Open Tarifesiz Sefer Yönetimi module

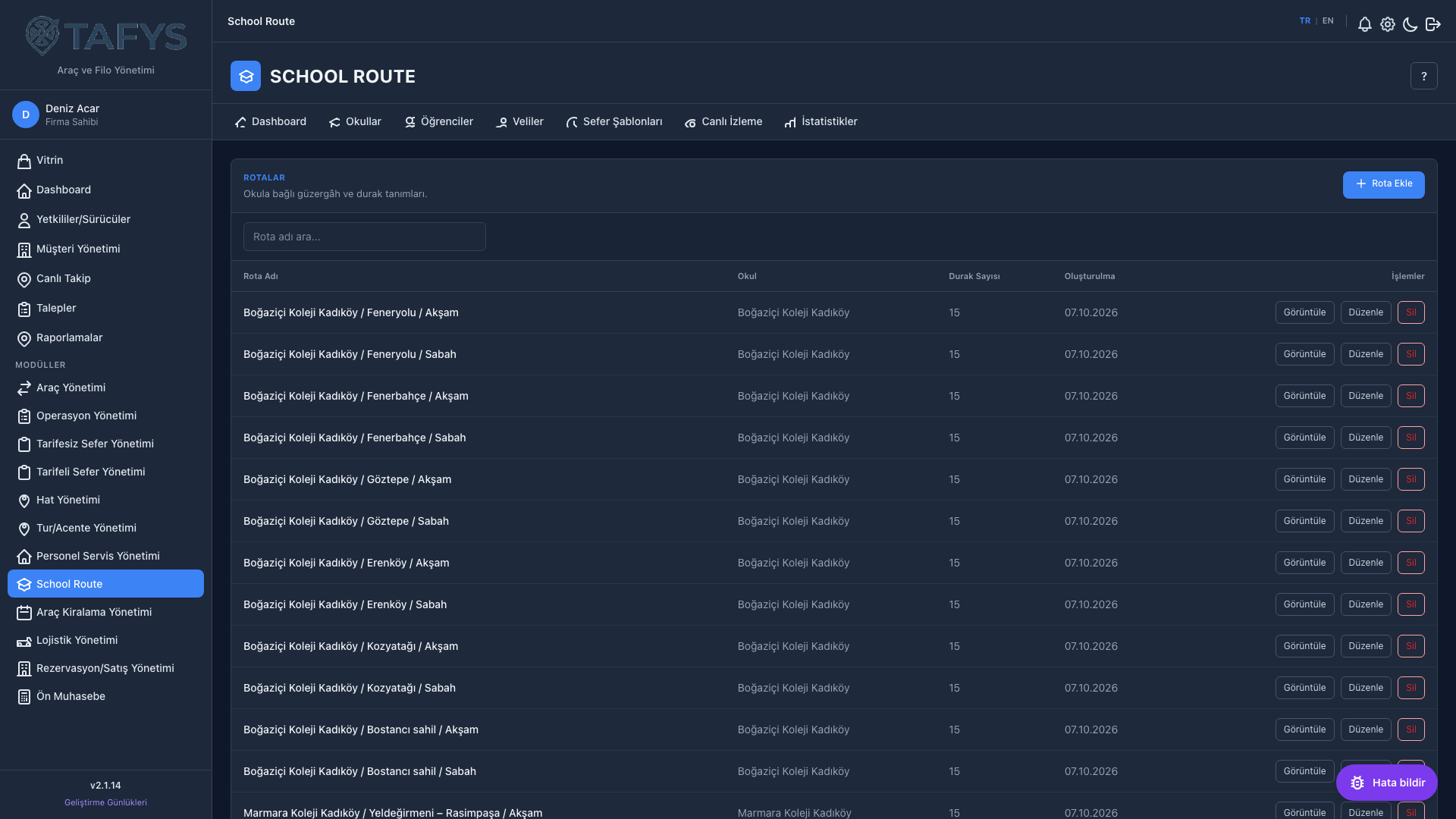pos(105,444)
